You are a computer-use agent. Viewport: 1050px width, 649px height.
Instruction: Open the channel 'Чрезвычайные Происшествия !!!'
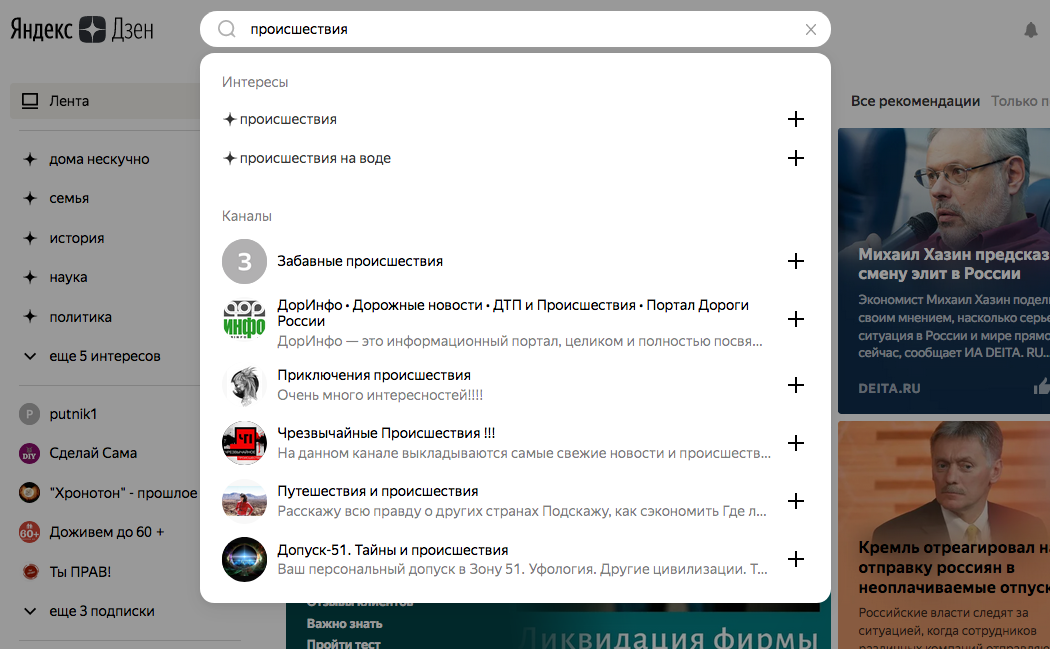pyautogui.click(x=386, y=433)
